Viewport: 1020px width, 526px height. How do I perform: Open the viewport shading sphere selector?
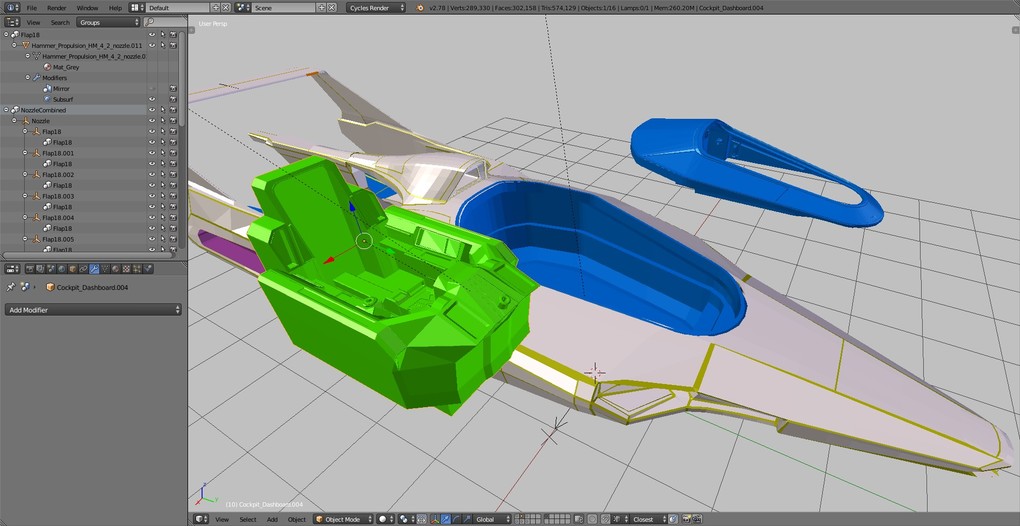pyautogui.click(x=383, y=519)
